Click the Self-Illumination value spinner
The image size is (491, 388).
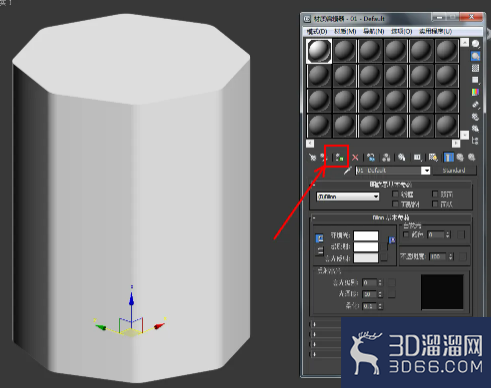pyautogui.click(x=448, y=235)
